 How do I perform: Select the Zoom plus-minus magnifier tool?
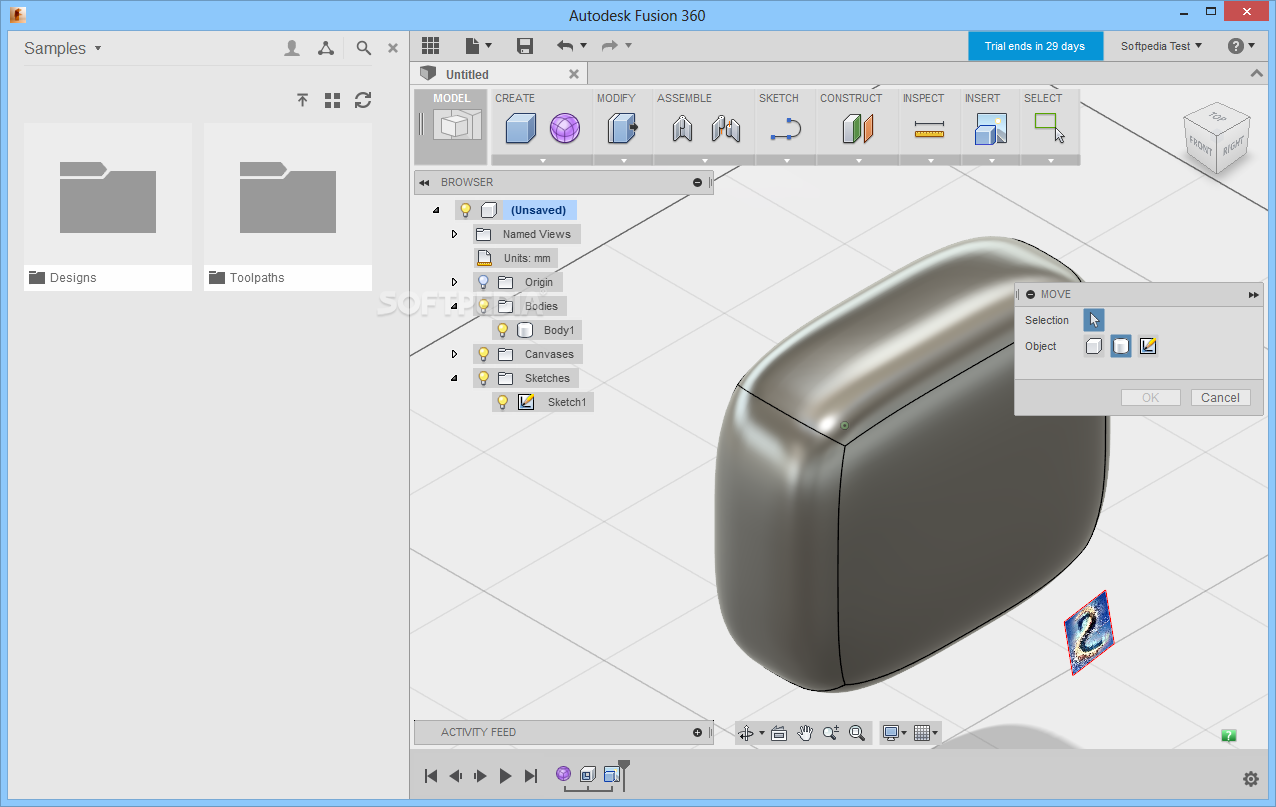(831, 733)
